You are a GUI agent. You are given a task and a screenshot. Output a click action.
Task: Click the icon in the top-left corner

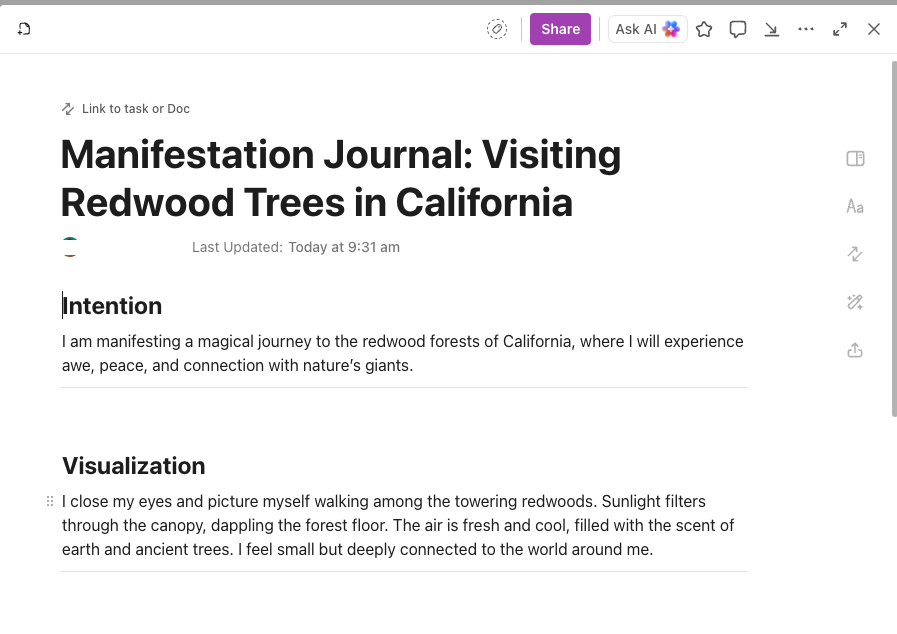(x=24, y=29)
